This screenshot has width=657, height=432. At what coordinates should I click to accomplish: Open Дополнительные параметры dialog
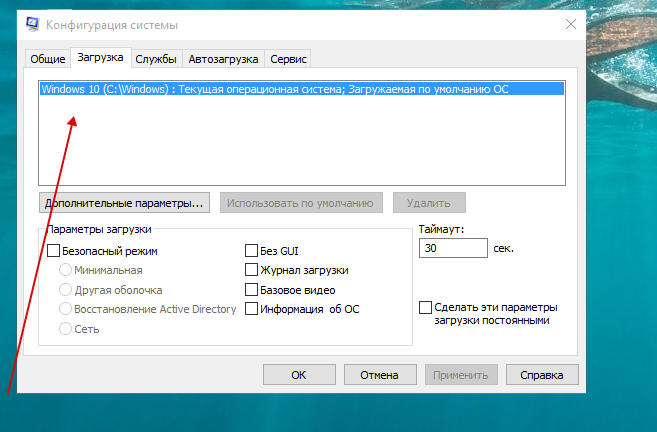(124, 203)
